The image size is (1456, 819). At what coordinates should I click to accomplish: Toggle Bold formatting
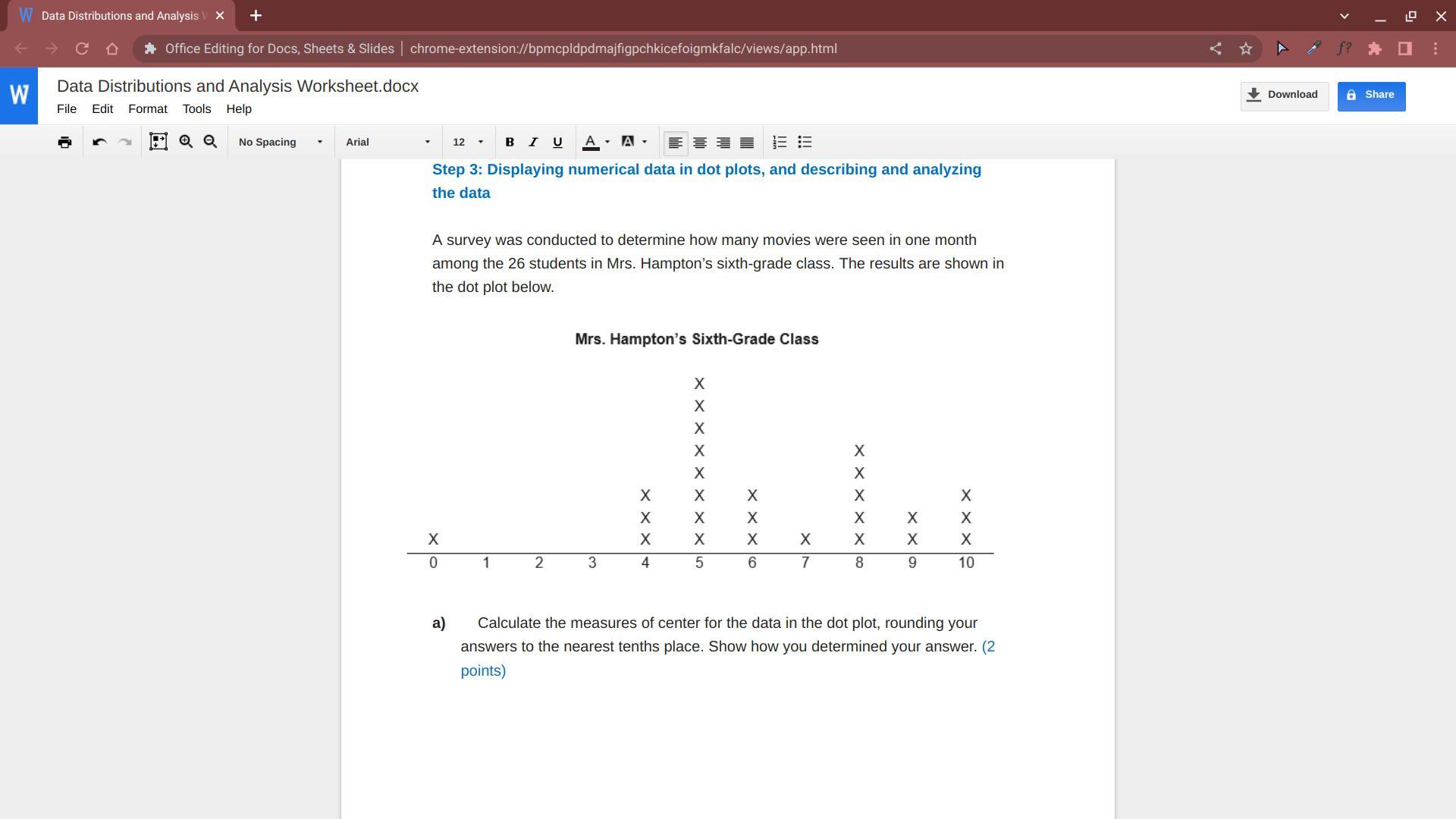(510, 143)
